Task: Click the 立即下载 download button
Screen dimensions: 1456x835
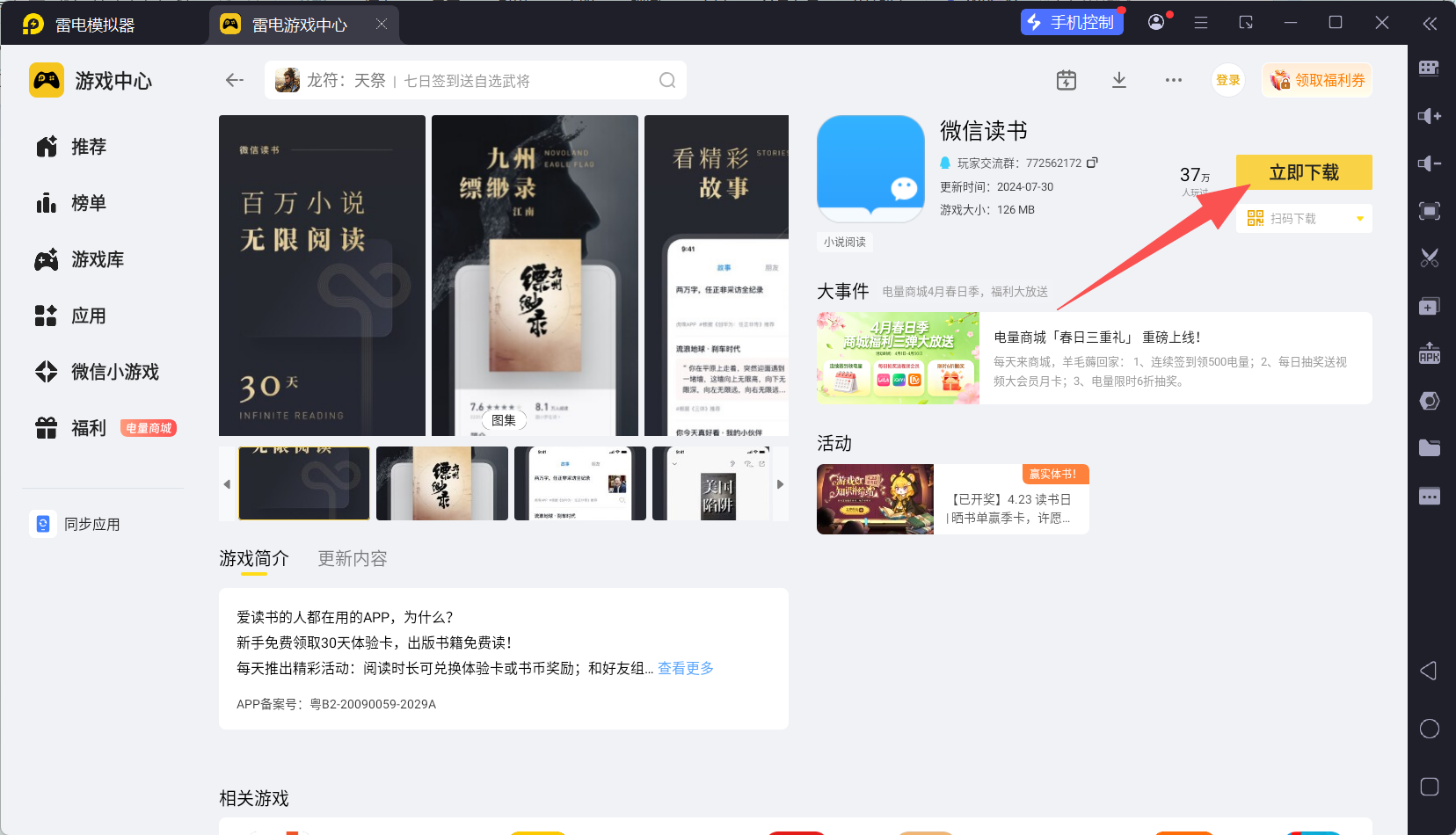Action: (1304, 172)
